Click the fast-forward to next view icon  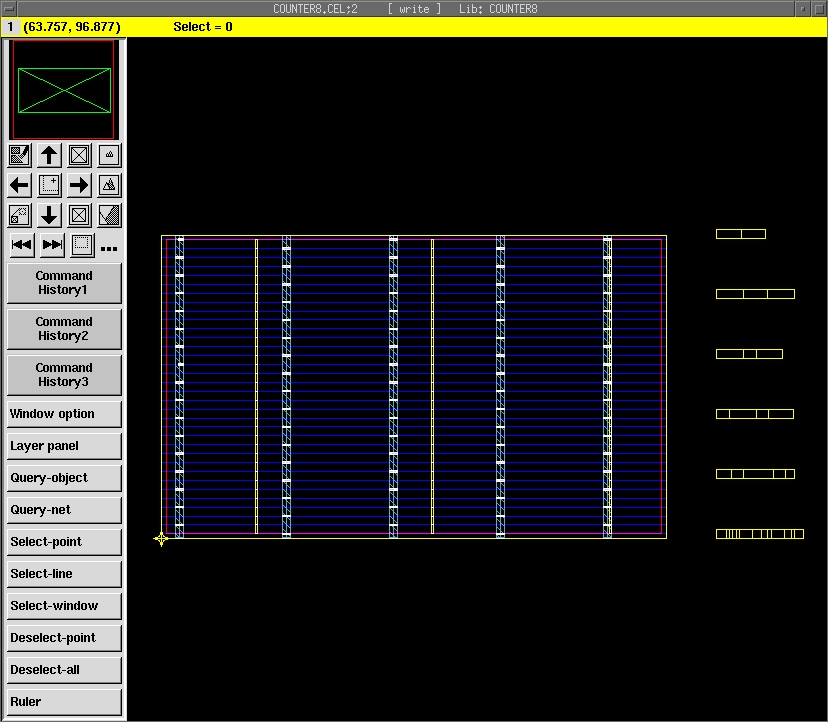[x=52, y=245]
